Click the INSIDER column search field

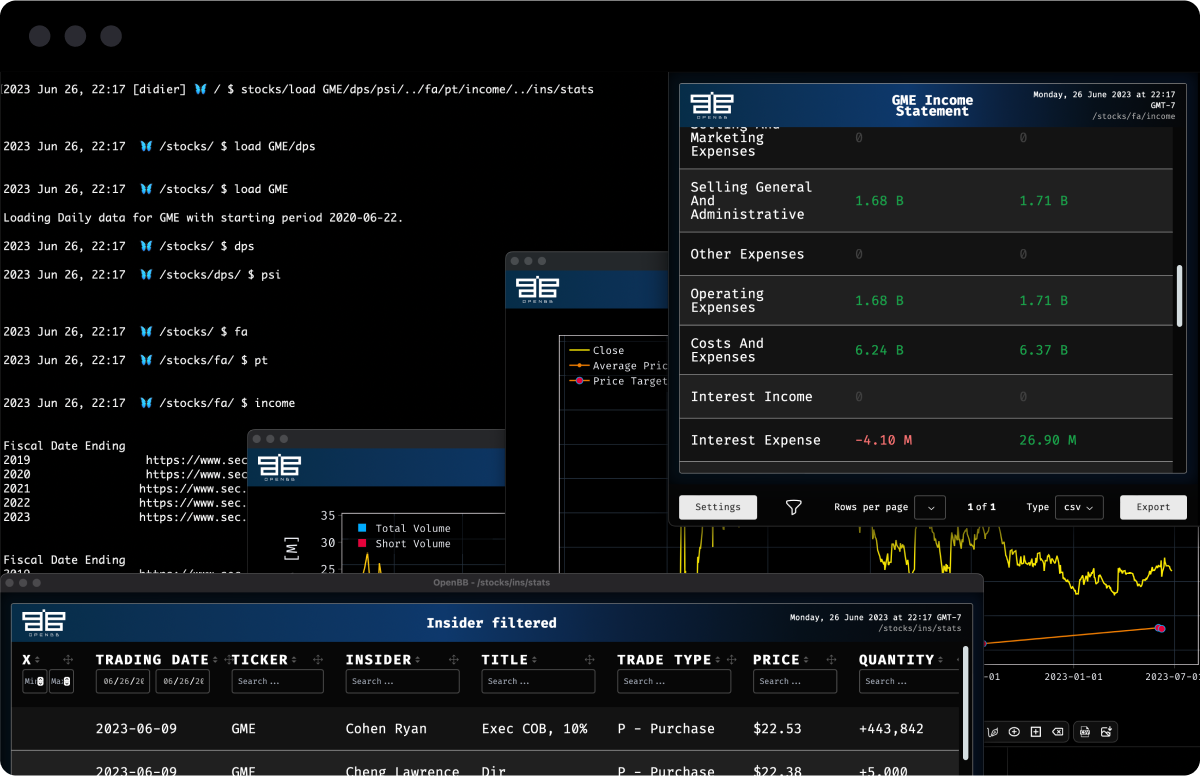click(402, 681)
